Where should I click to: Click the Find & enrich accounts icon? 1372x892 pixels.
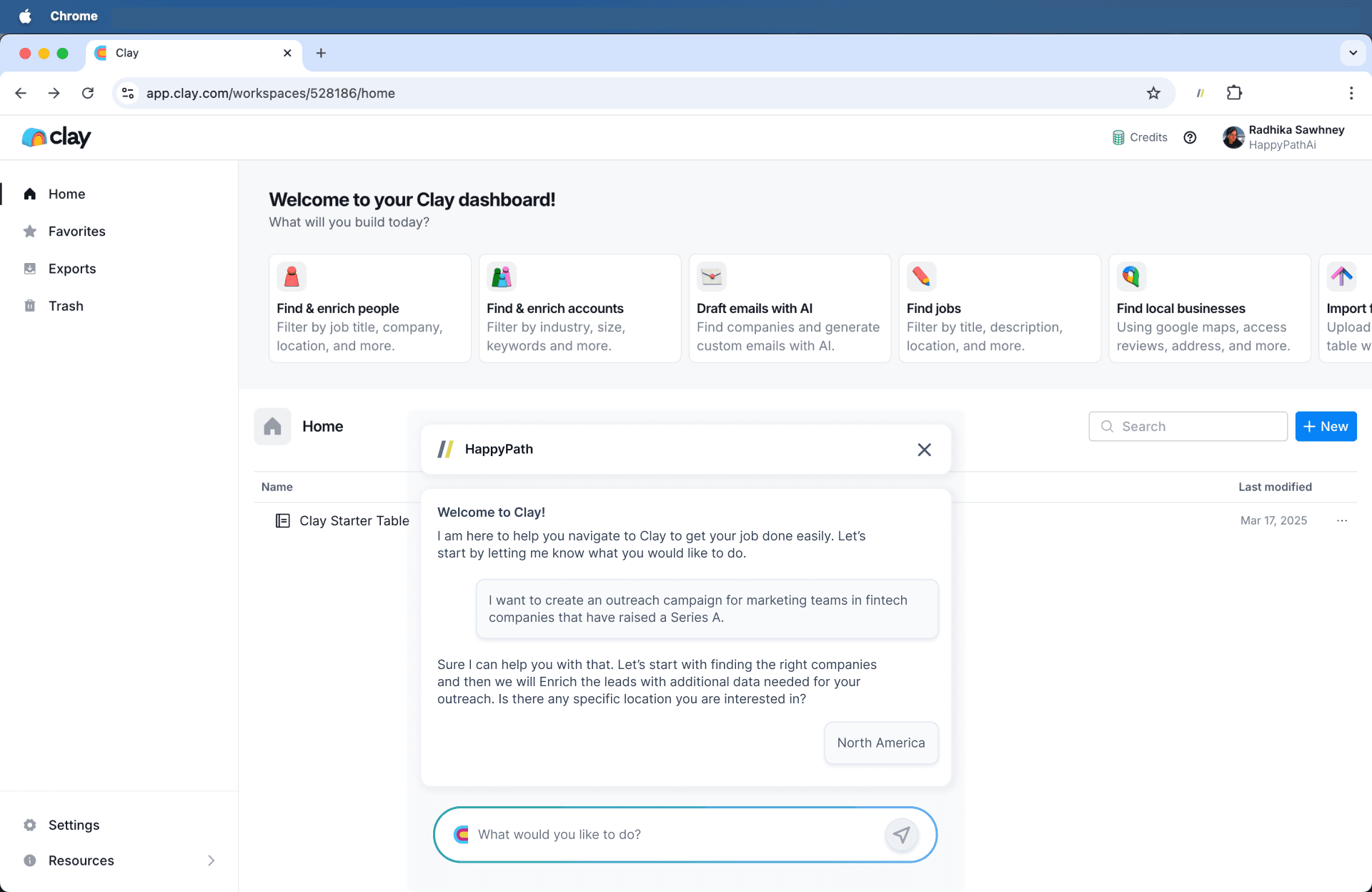[x=502, y=277]
